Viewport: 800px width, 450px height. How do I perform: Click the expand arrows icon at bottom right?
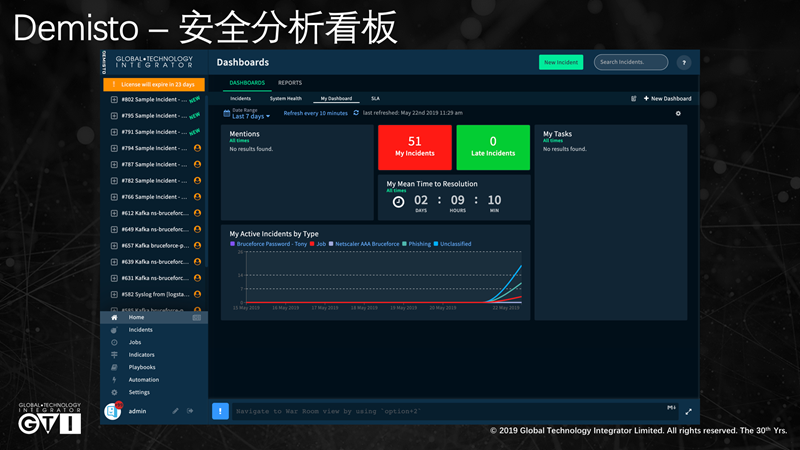[x=688, y=411]
